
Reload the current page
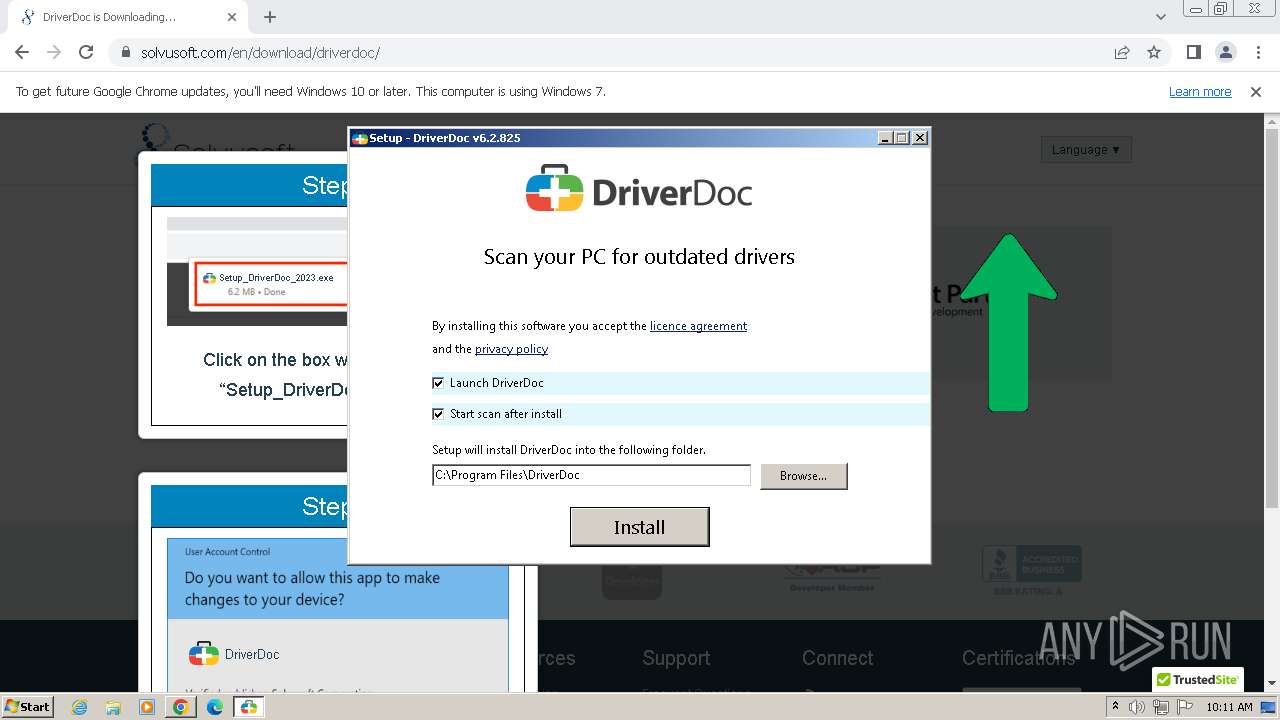[x=86, y=52]
